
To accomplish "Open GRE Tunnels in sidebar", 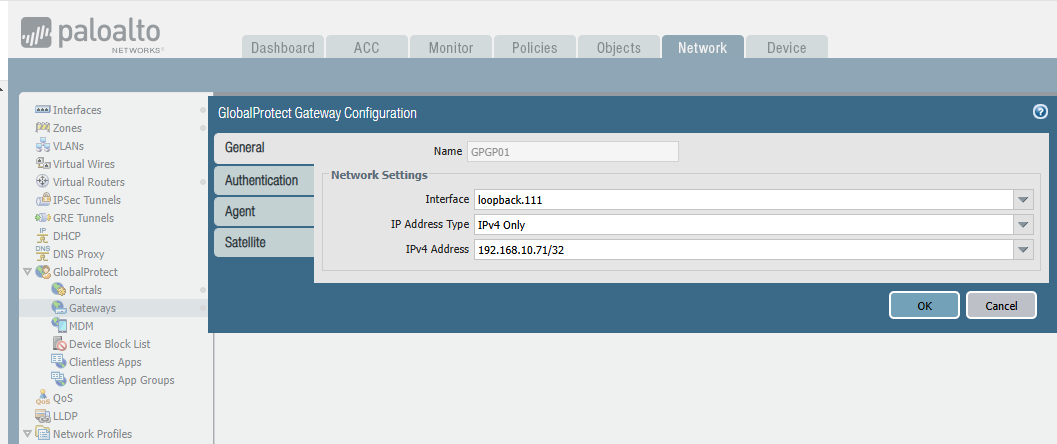I will coord(84,218).
